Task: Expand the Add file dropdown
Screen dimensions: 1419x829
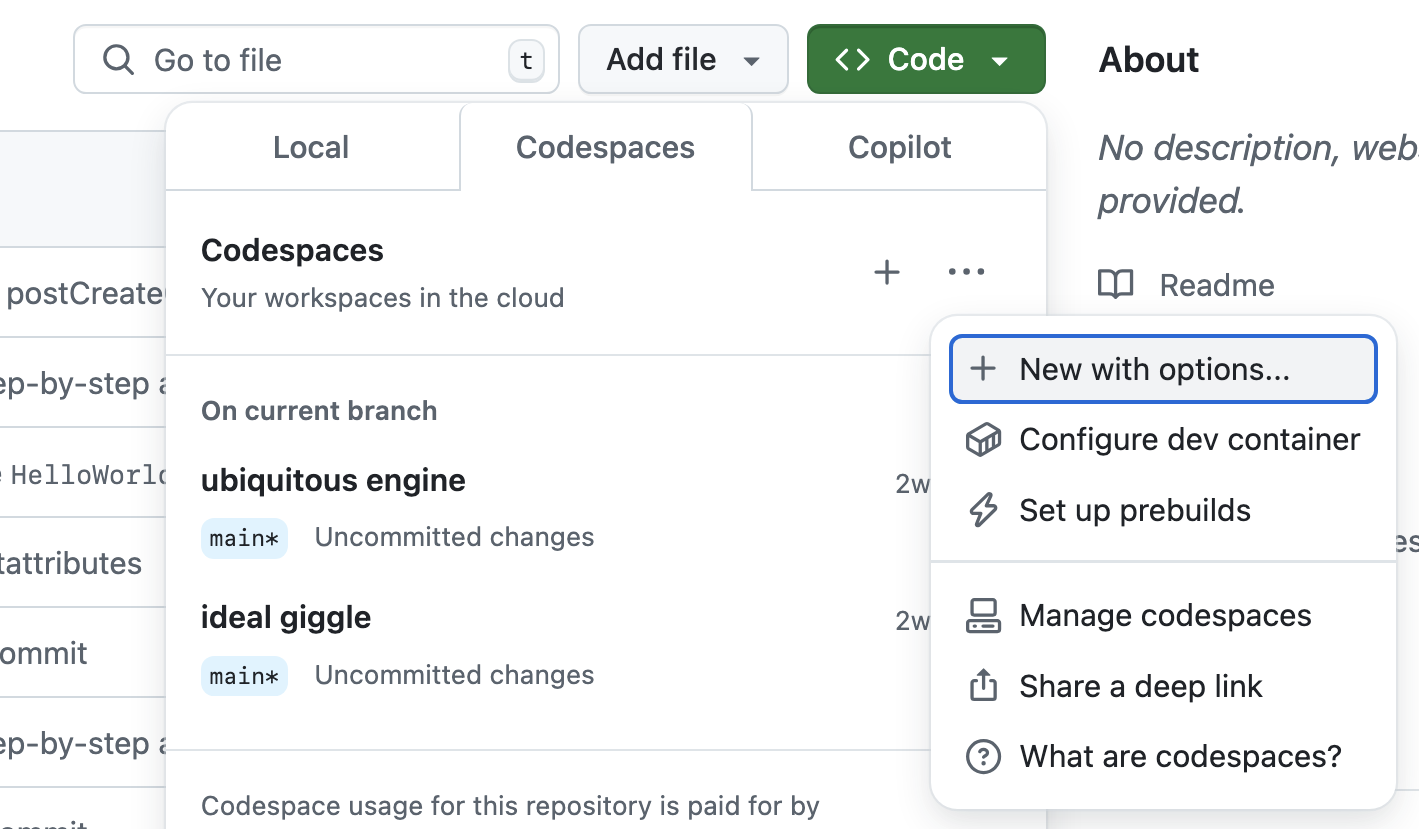Action: pyautogui.click(x=683, y=60)
